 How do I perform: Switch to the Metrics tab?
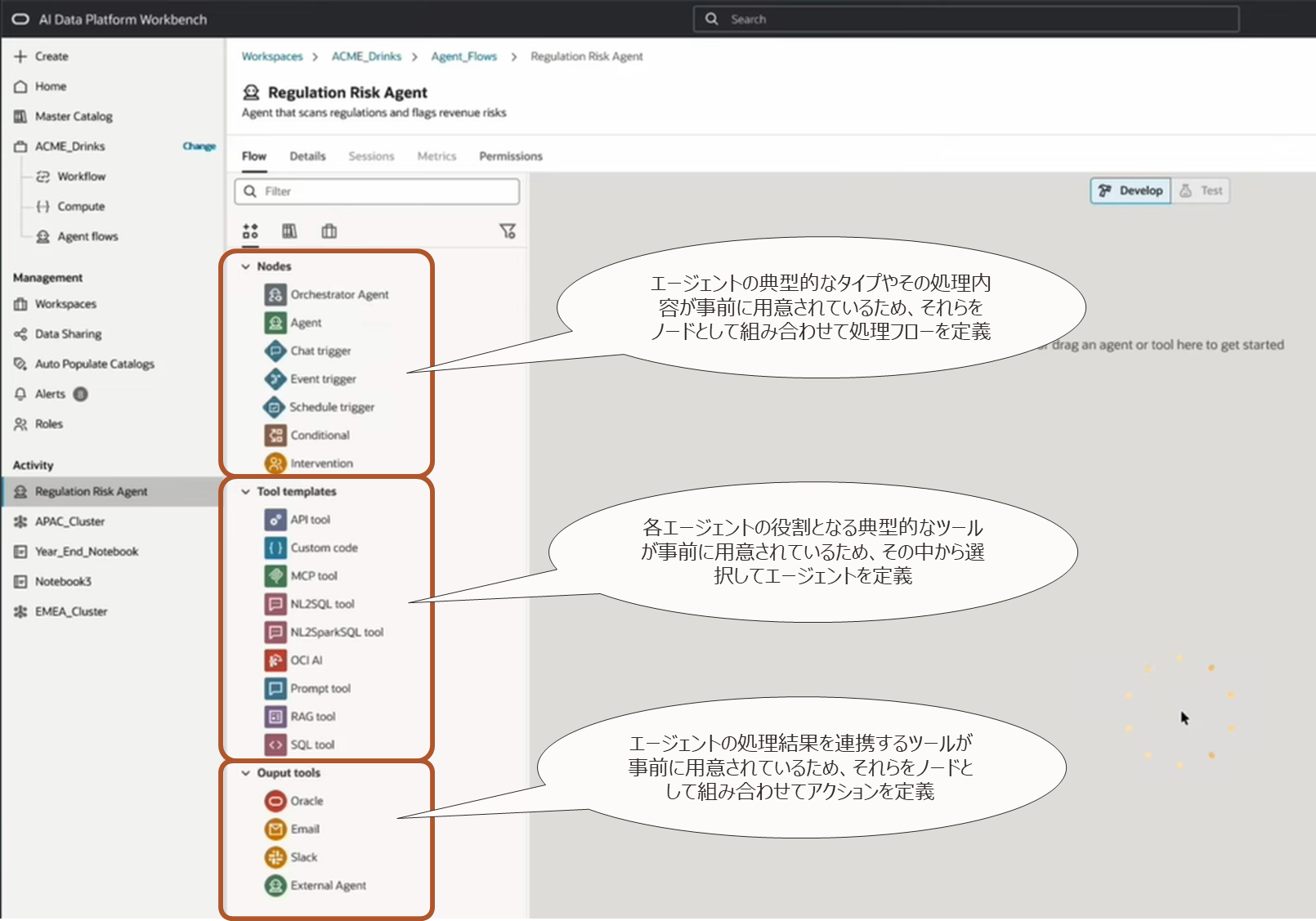pyautogui.click(x=436, y=156)
